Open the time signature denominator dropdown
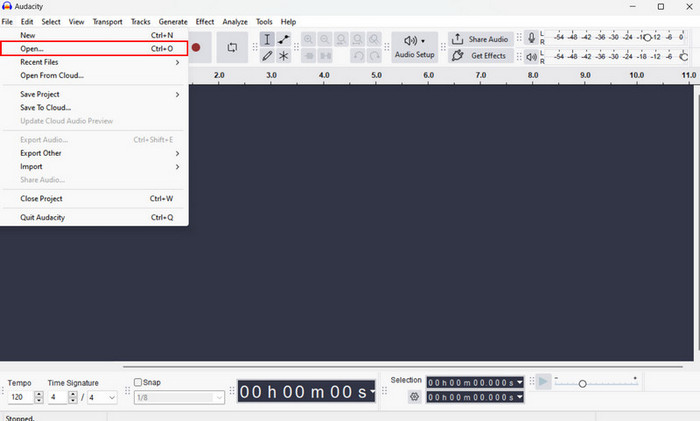 tap(102, 397)
